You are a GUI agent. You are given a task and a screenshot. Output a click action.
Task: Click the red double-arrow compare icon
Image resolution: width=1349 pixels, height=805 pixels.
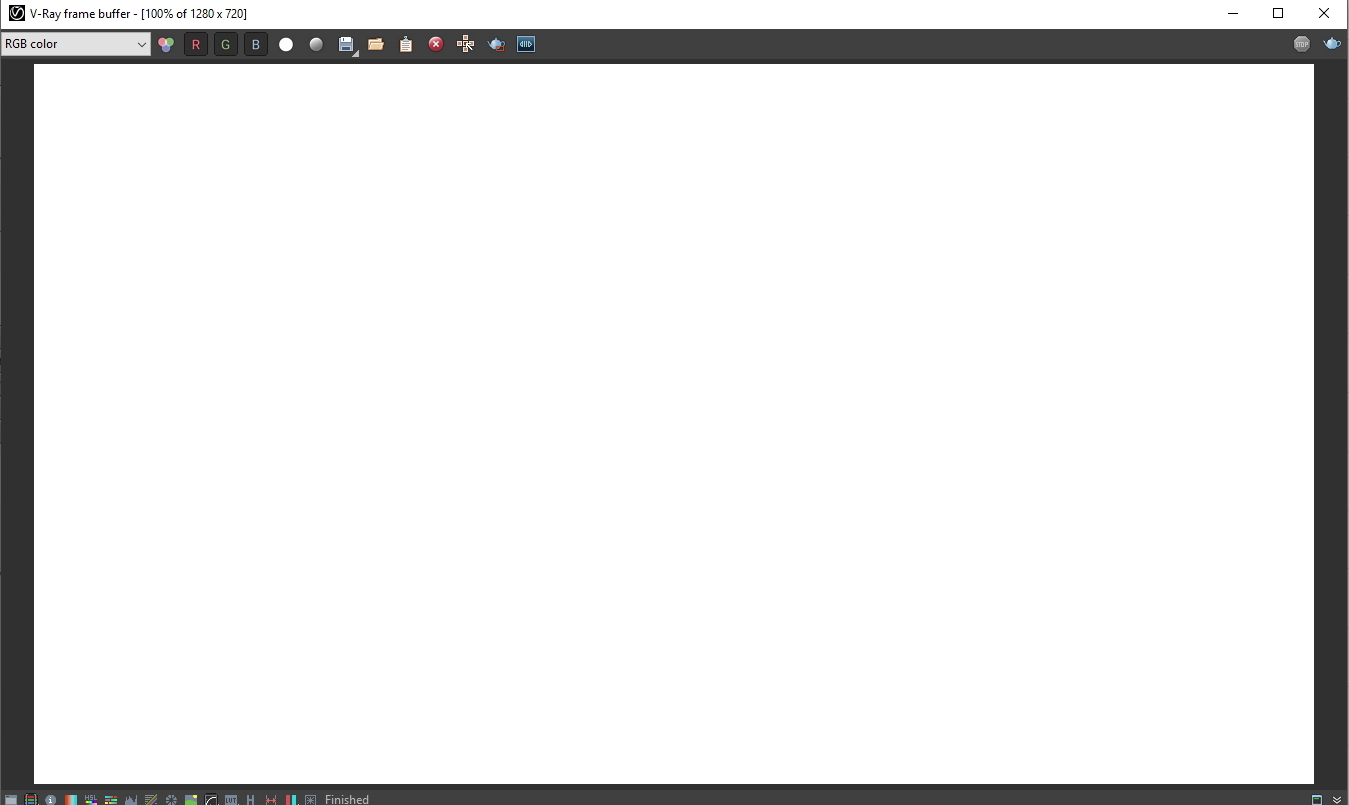271,799
